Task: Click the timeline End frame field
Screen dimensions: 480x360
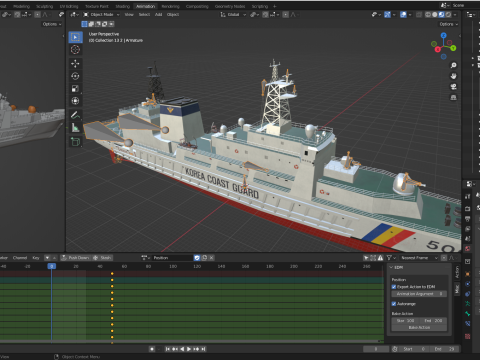Action: (444, 349)
